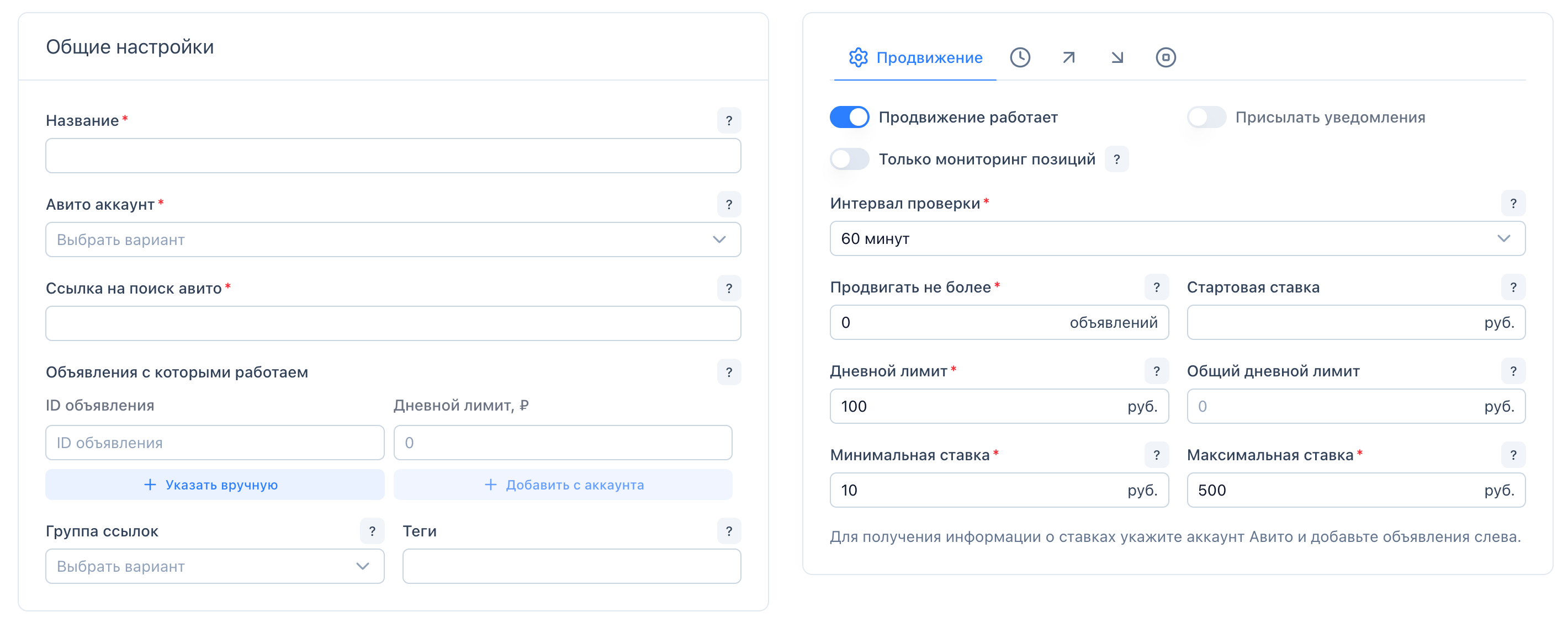Open the Авито аккаунт dropdown
The height and width of the screenshot is (628, 1568).
click(393, 240)
